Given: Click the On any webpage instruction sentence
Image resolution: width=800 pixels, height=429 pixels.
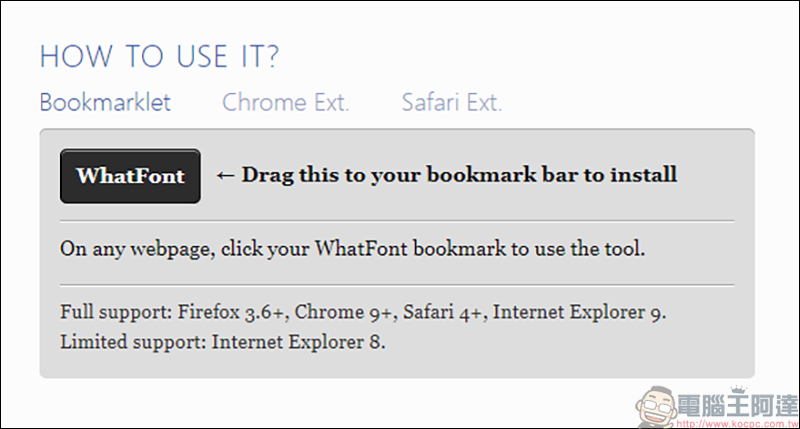Looking at the screenshot, I should pos(352,249).
